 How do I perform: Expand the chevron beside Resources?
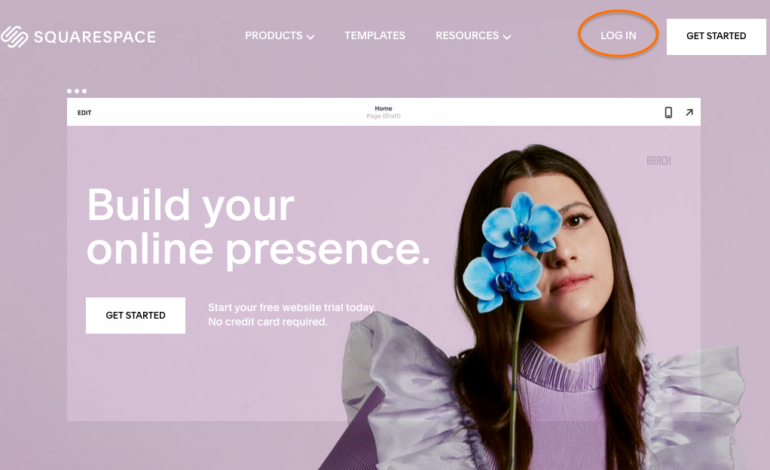tap(507, 37)
